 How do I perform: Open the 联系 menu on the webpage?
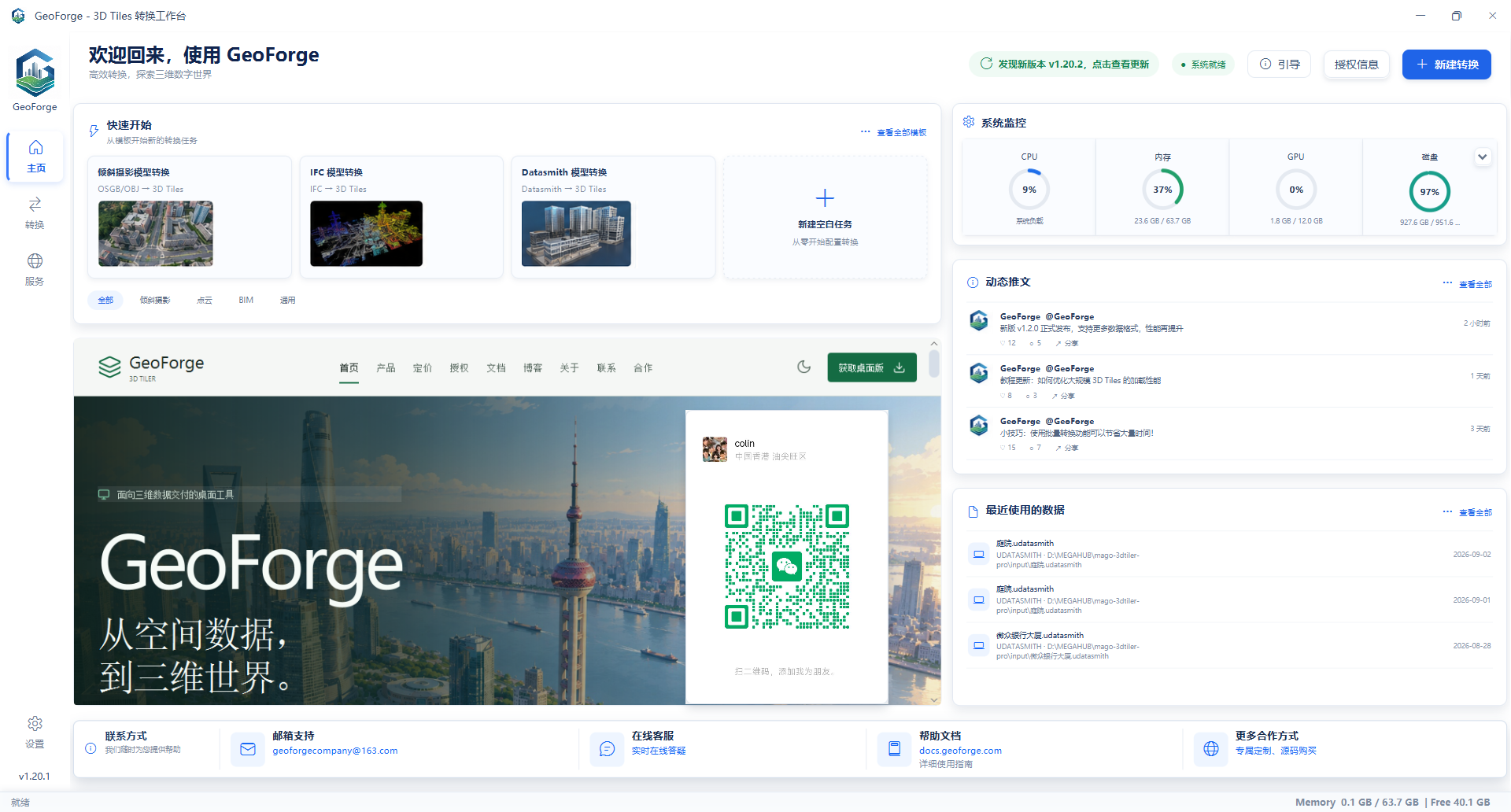click(x=606, y=367)
